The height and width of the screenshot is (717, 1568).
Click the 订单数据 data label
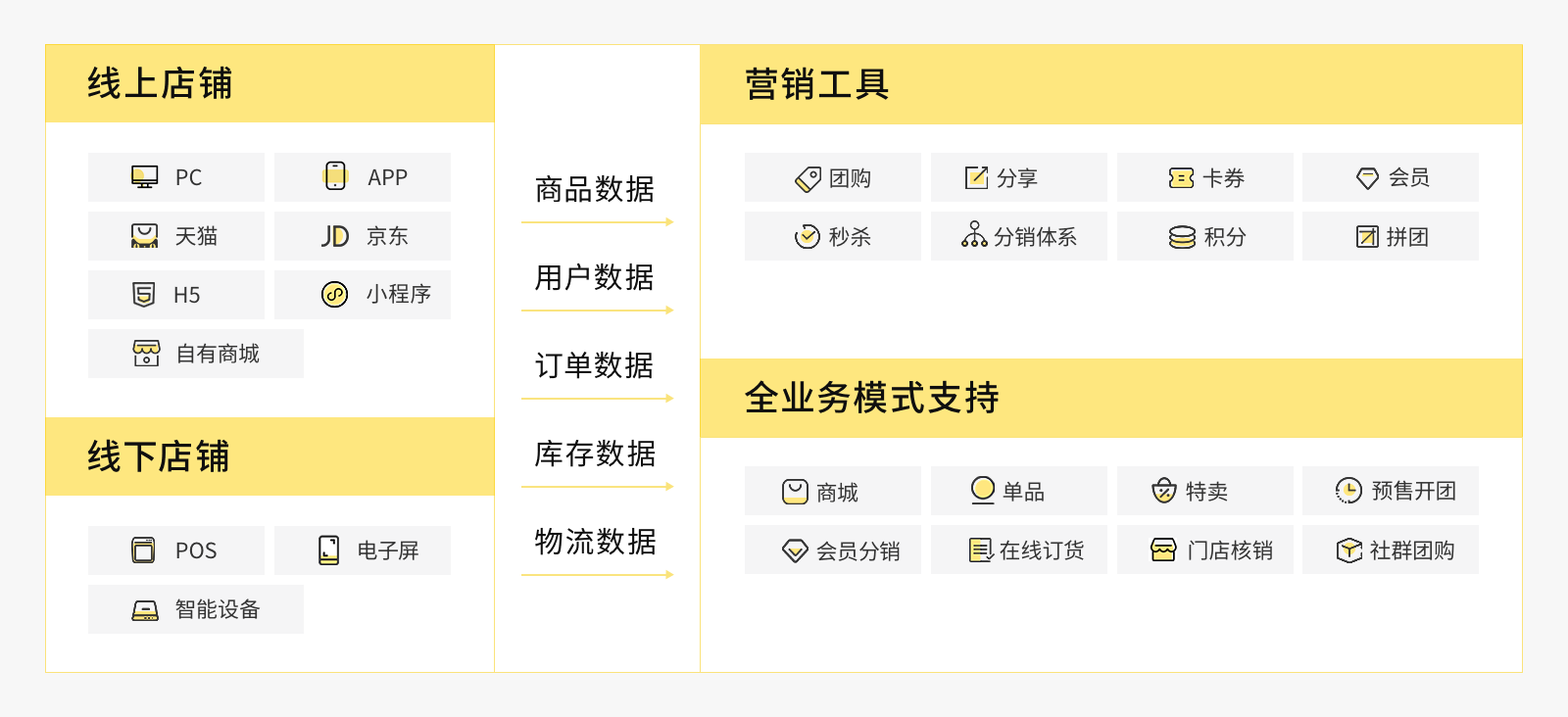point(595,365)
